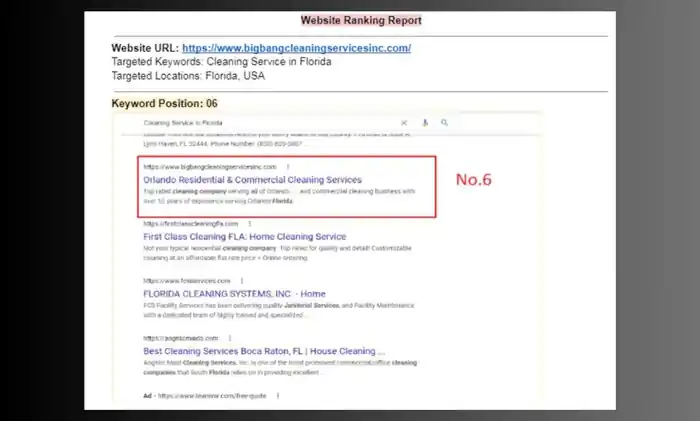Click the magnifier search icon
The image size is (700, 421).
444,122
